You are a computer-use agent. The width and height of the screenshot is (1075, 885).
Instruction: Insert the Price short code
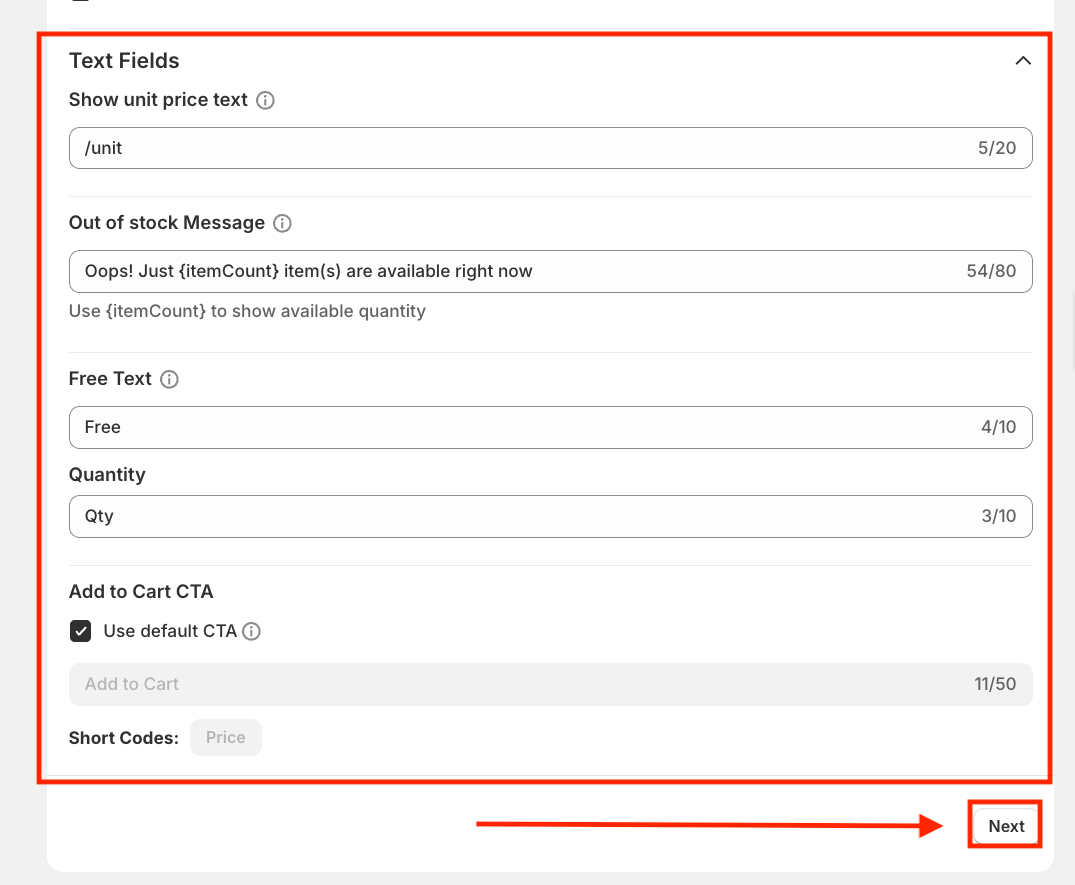pos(225,737)
